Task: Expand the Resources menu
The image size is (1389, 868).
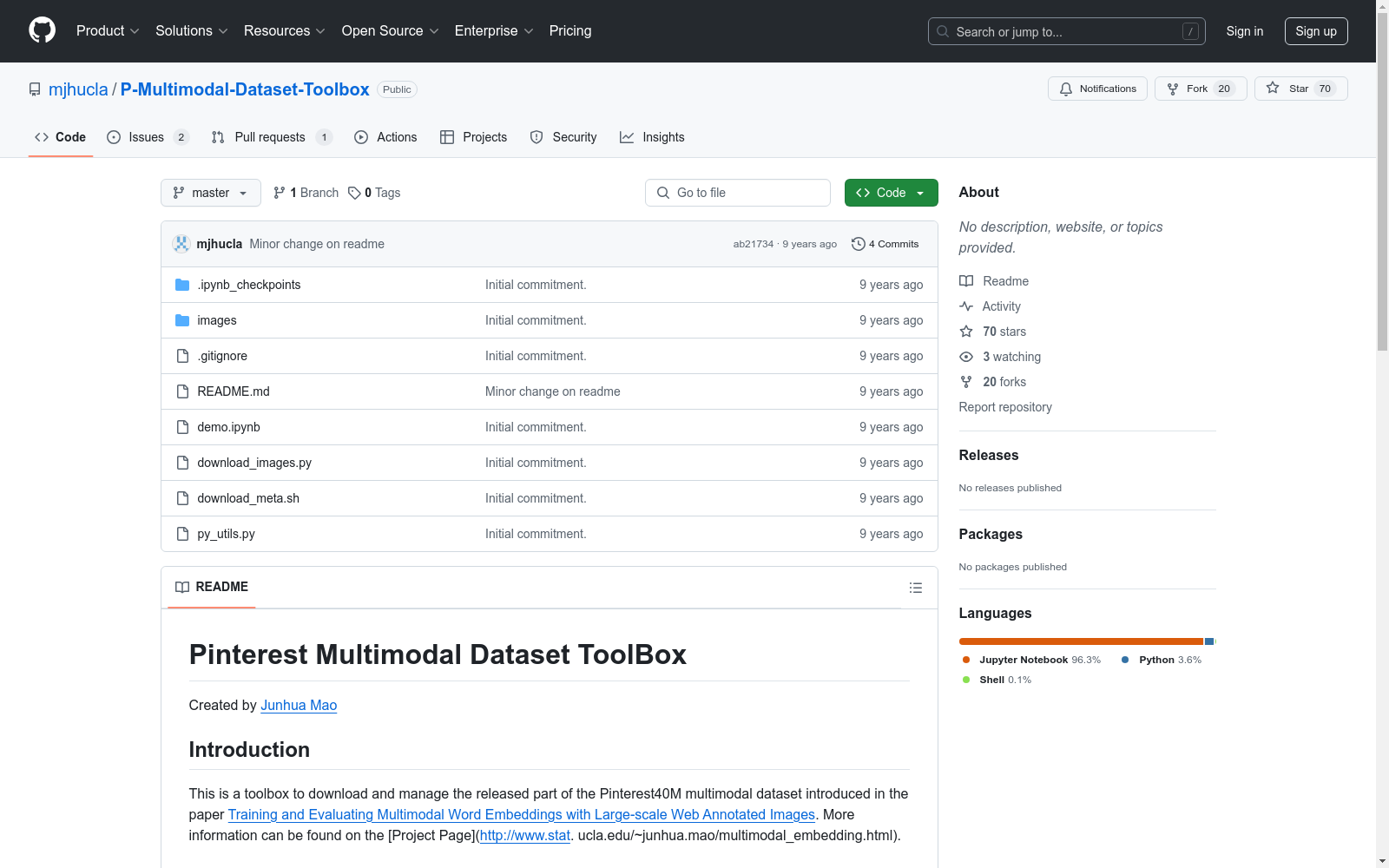Action: pyautogui.click(x=285, y=31)
